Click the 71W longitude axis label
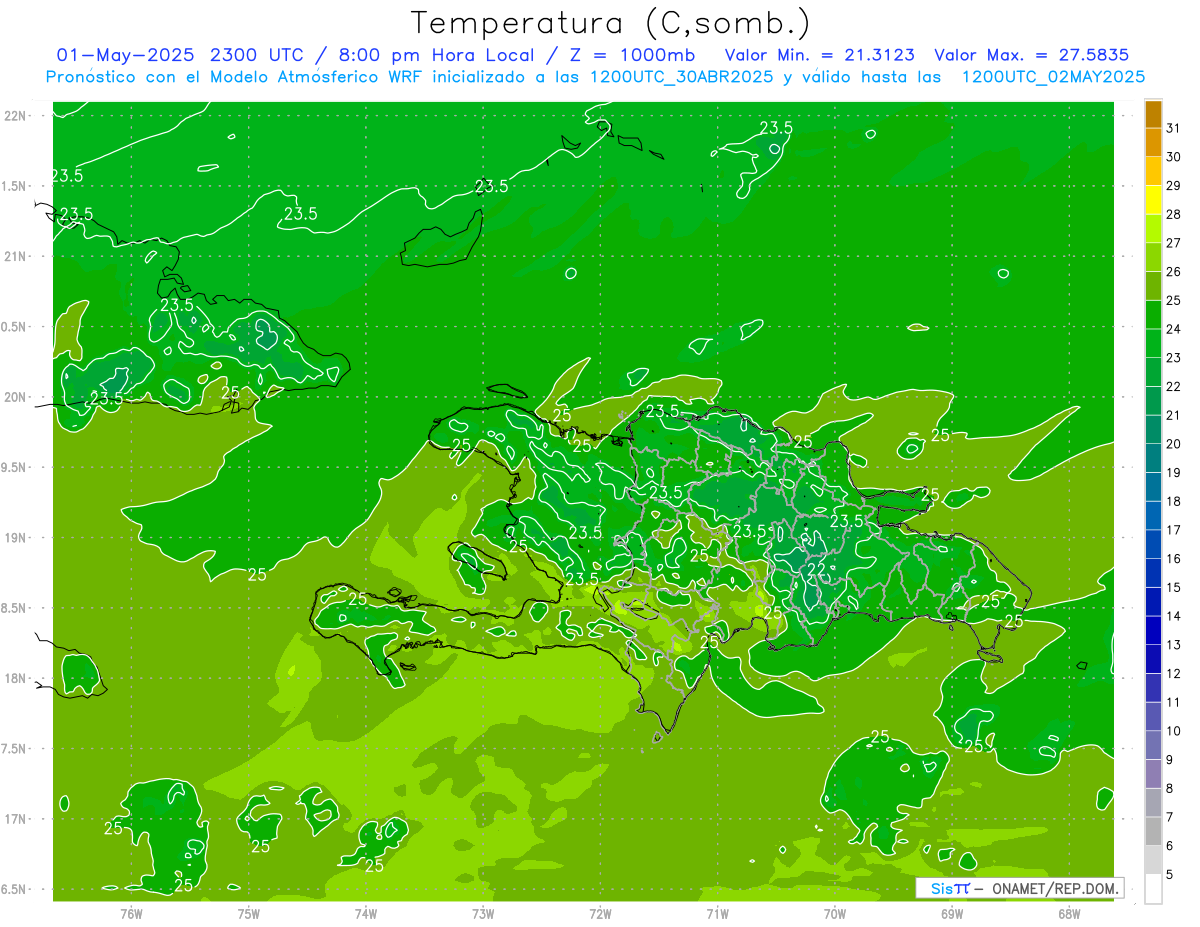Viewport: 1200px width, 927px height. pos(717,914)
